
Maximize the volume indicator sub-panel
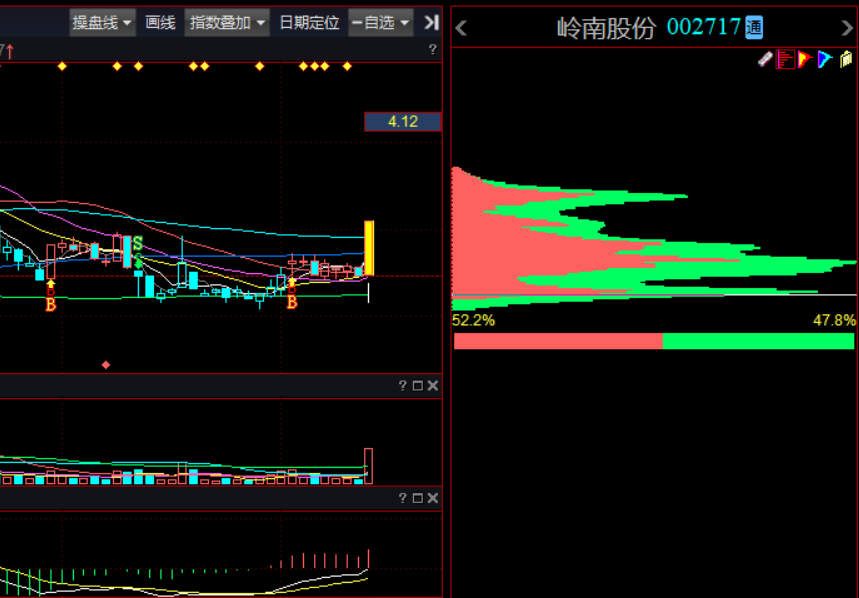click(x=417, y=386)
